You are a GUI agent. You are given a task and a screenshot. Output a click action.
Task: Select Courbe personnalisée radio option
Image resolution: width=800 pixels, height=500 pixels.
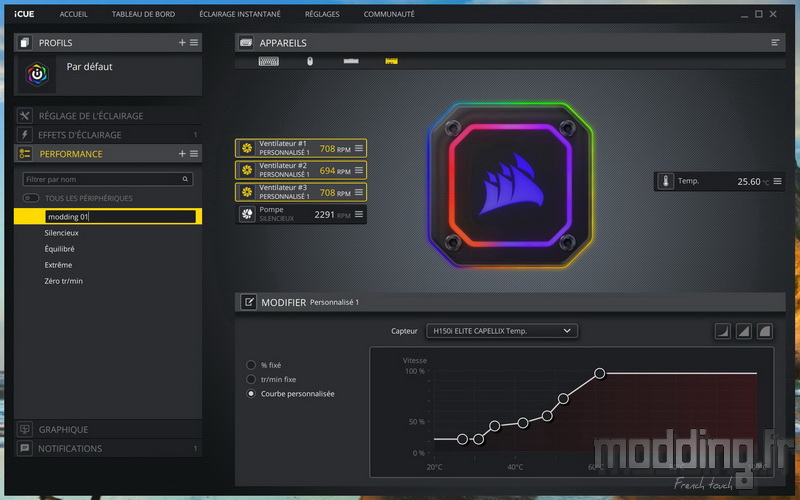click(251, 393)
